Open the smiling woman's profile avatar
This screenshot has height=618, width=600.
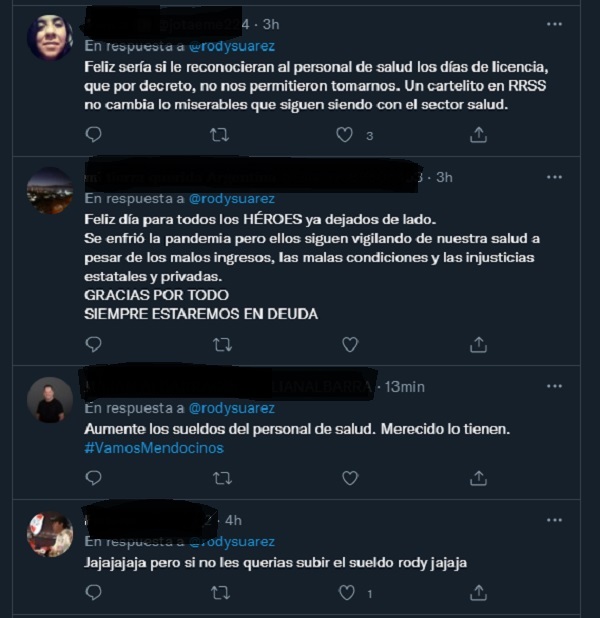(x=50, y=38)
